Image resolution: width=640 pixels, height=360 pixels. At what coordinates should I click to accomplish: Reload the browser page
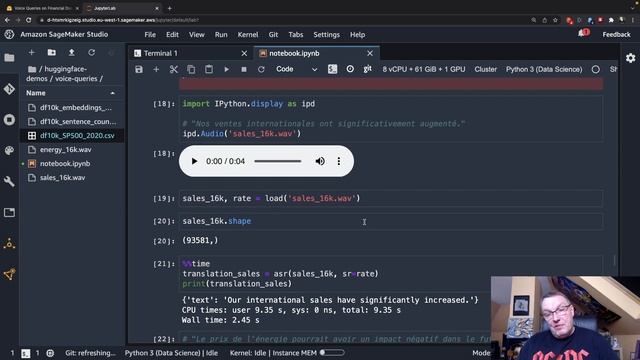(29, 20)
